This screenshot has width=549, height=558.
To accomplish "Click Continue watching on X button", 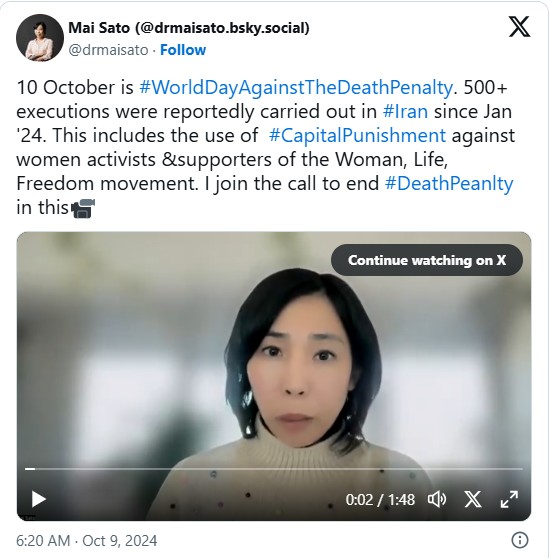I will (427, 260).
